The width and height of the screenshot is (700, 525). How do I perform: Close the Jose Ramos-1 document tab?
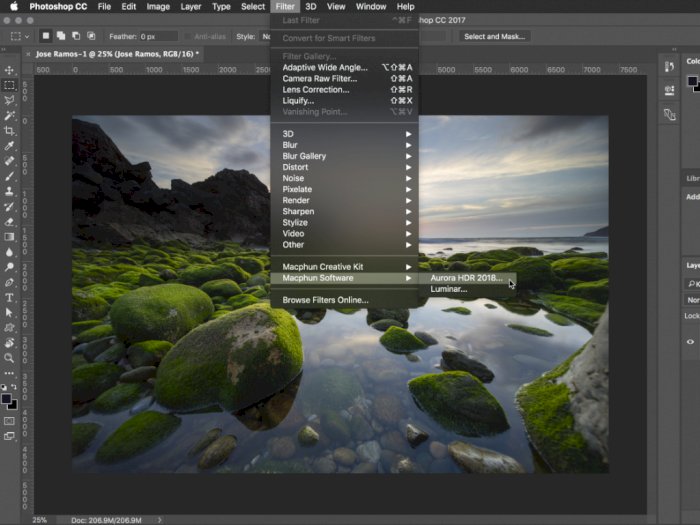tap(29, 54)
